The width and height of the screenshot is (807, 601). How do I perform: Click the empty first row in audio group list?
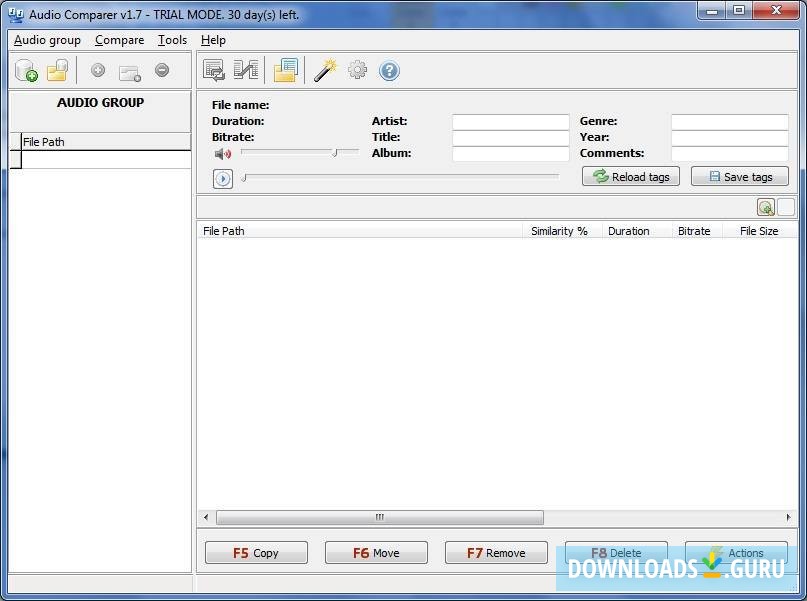pyautogui.click(x=106, y=160)
